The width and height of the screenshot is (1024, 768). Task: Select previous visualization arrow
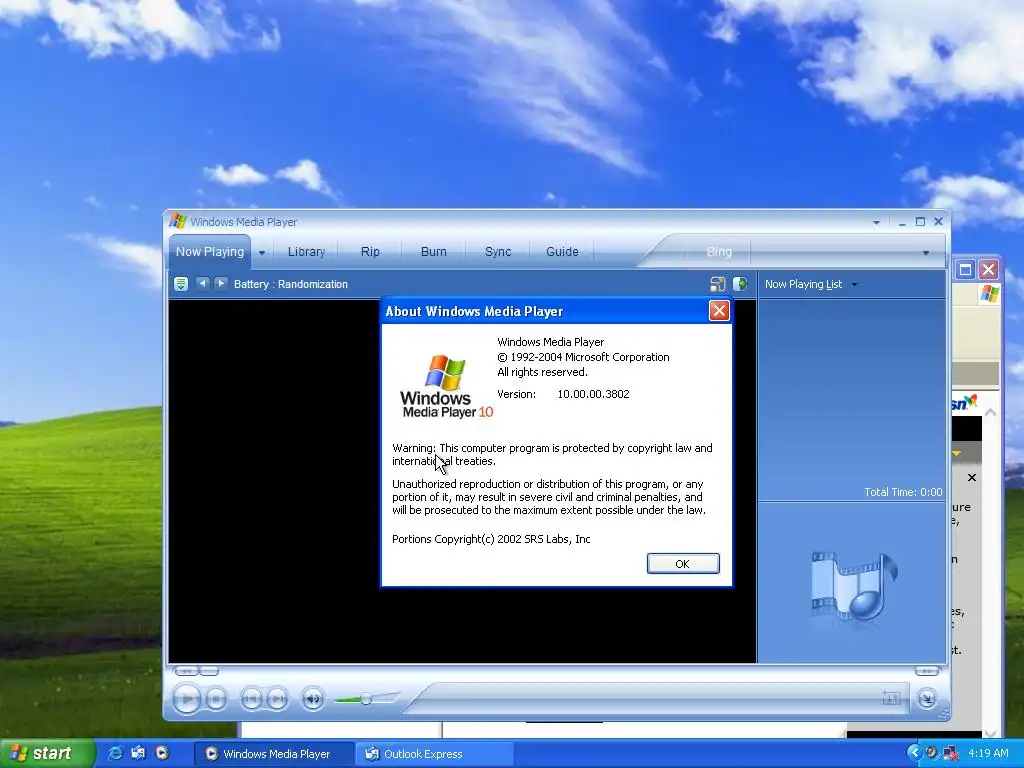pos(203,283)
